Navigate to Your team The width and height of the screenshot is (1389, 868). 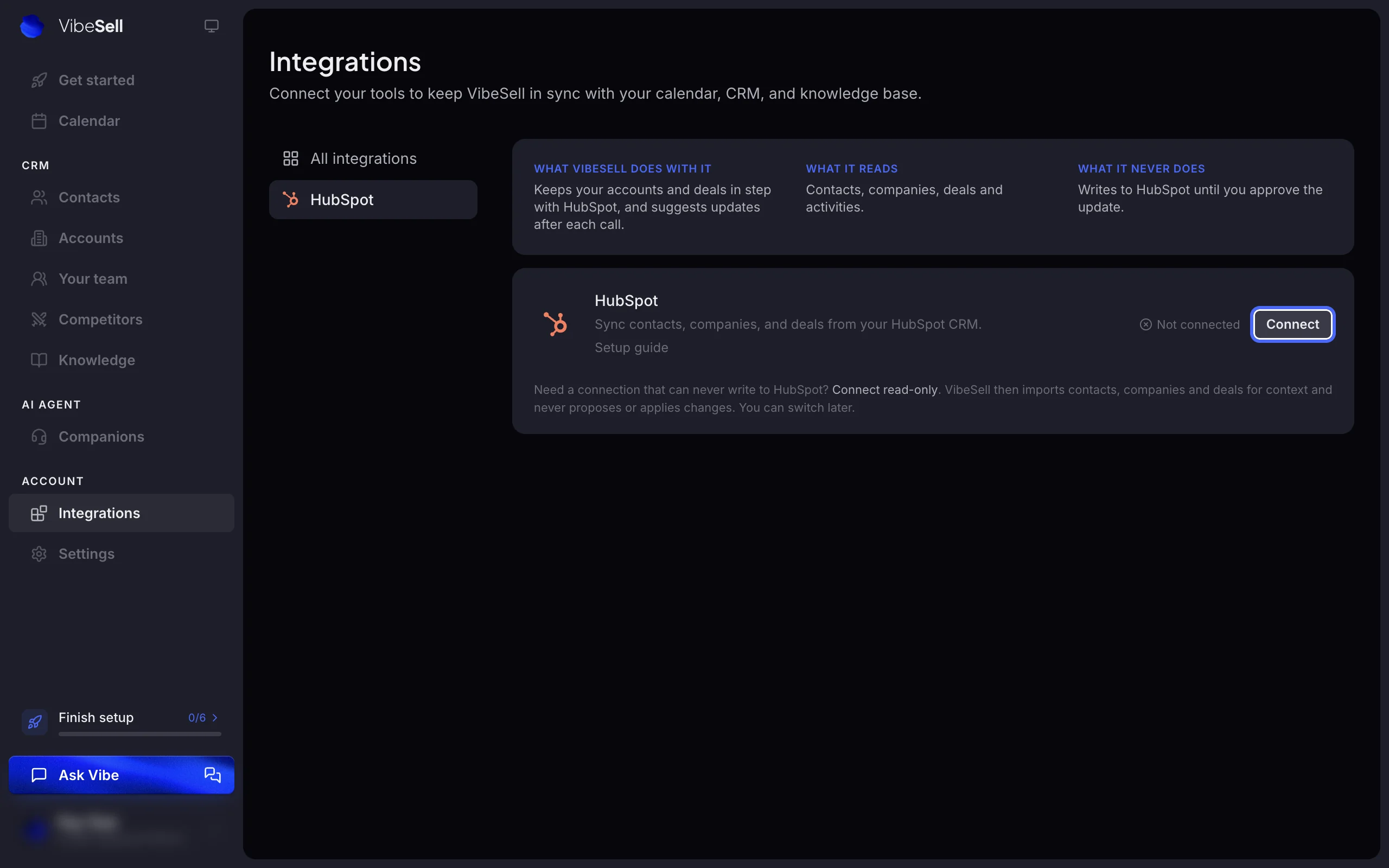tap(121, 279)
